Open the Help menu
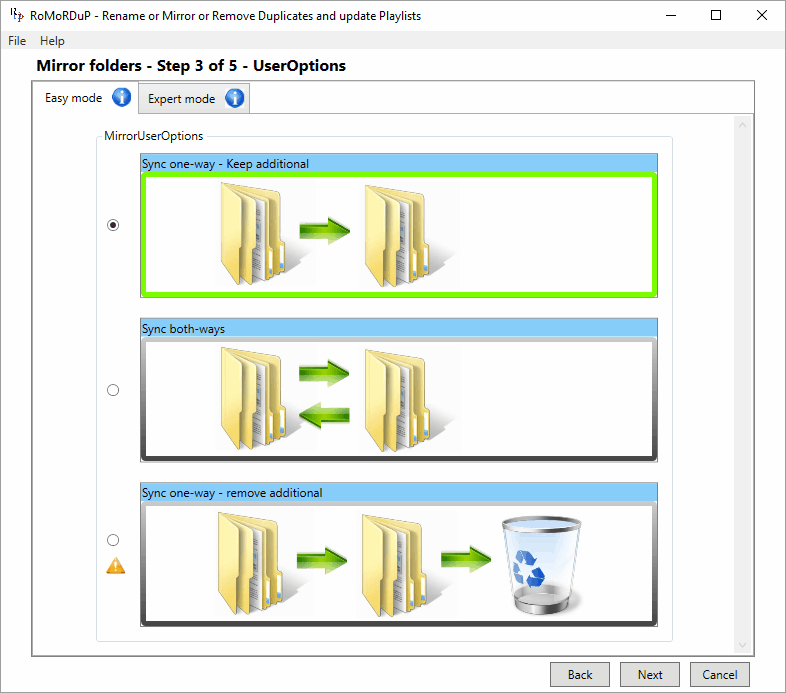This screenshot has width=786, height=693. tap(52, 41)
